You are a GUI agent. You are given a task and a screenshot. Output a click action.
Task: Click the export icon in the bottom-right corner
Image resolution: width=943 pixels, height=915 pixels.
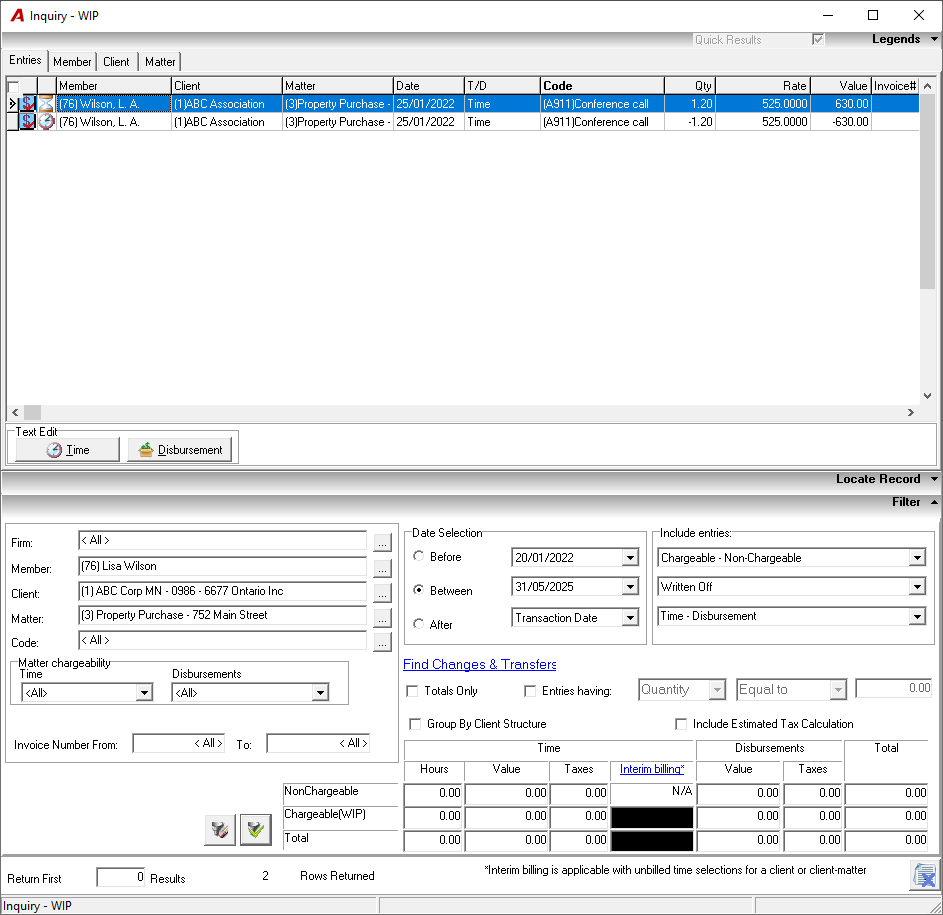[x=923, y=875]
